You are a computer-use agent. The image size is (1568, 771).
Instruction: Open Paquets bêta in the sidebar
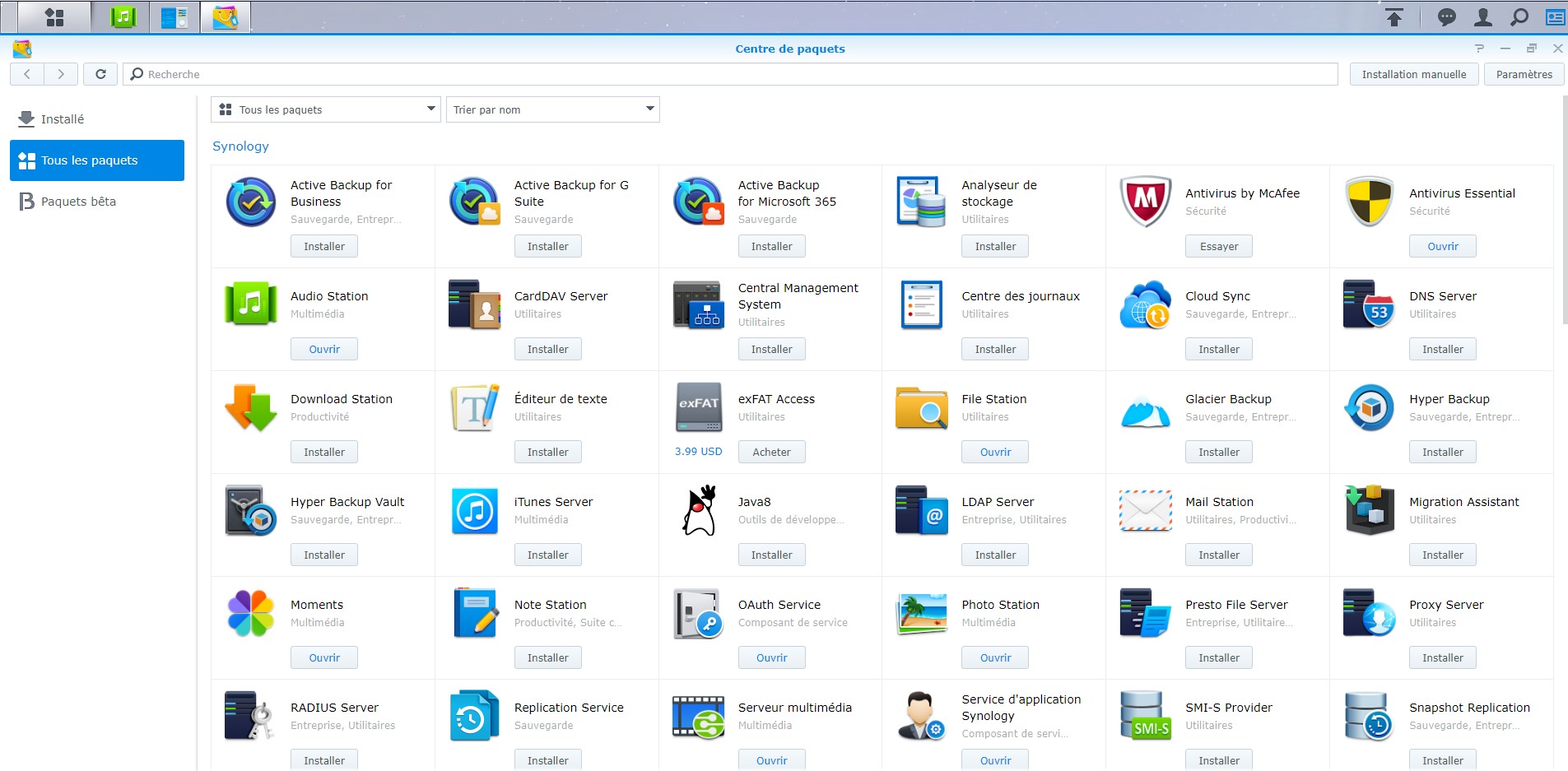click(x=78, y=202)
